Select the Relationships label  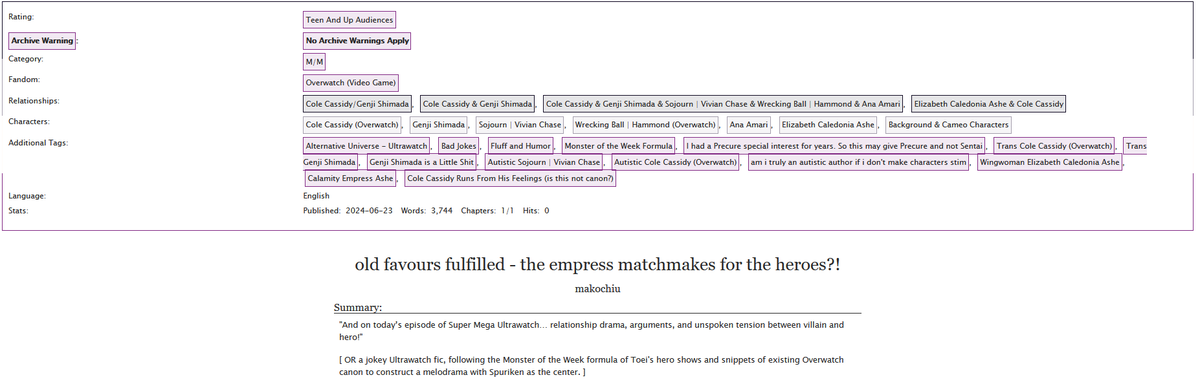click(x=34, y=101)
